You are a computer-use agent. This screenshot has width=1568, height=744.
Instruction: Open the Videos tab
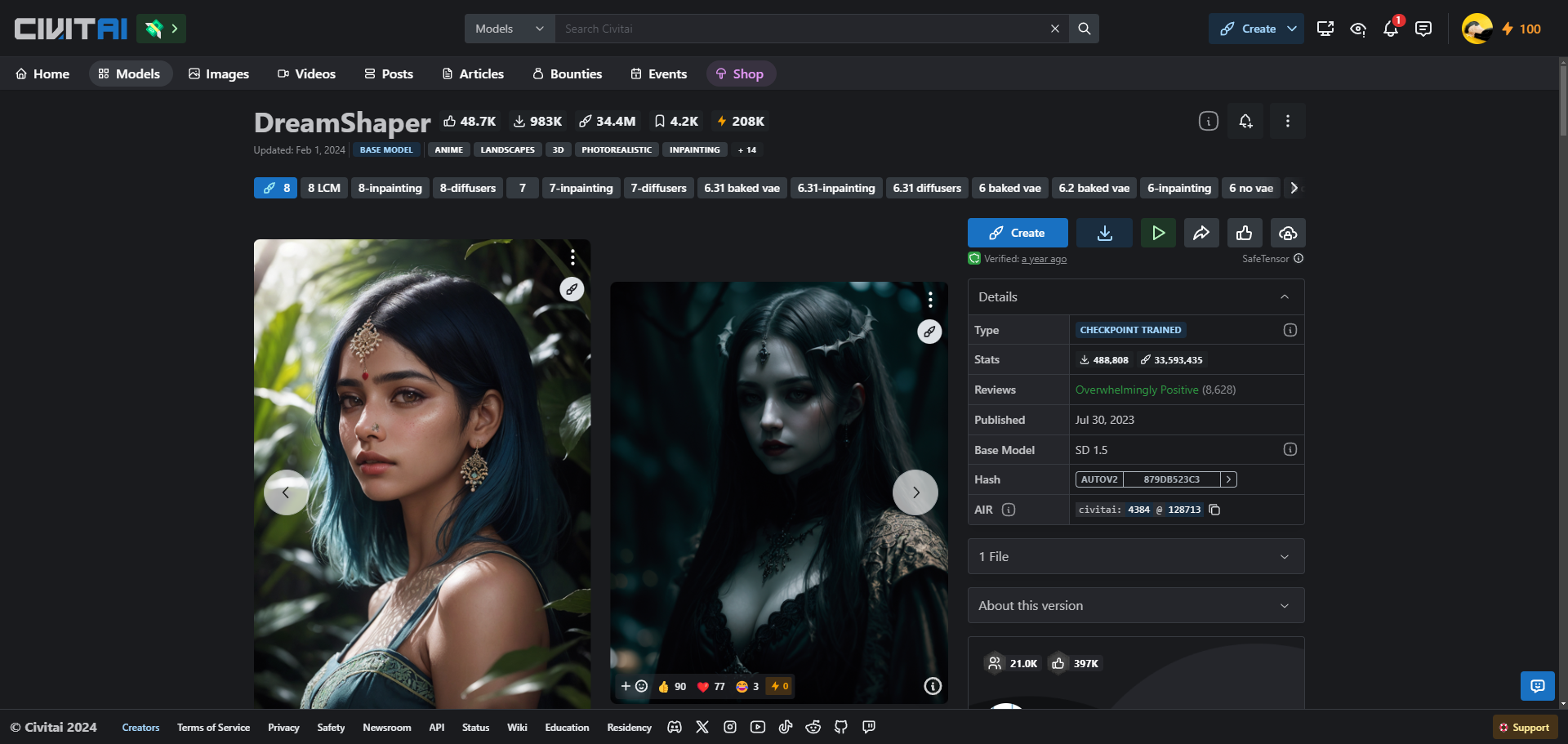click(x=306, y=74)
